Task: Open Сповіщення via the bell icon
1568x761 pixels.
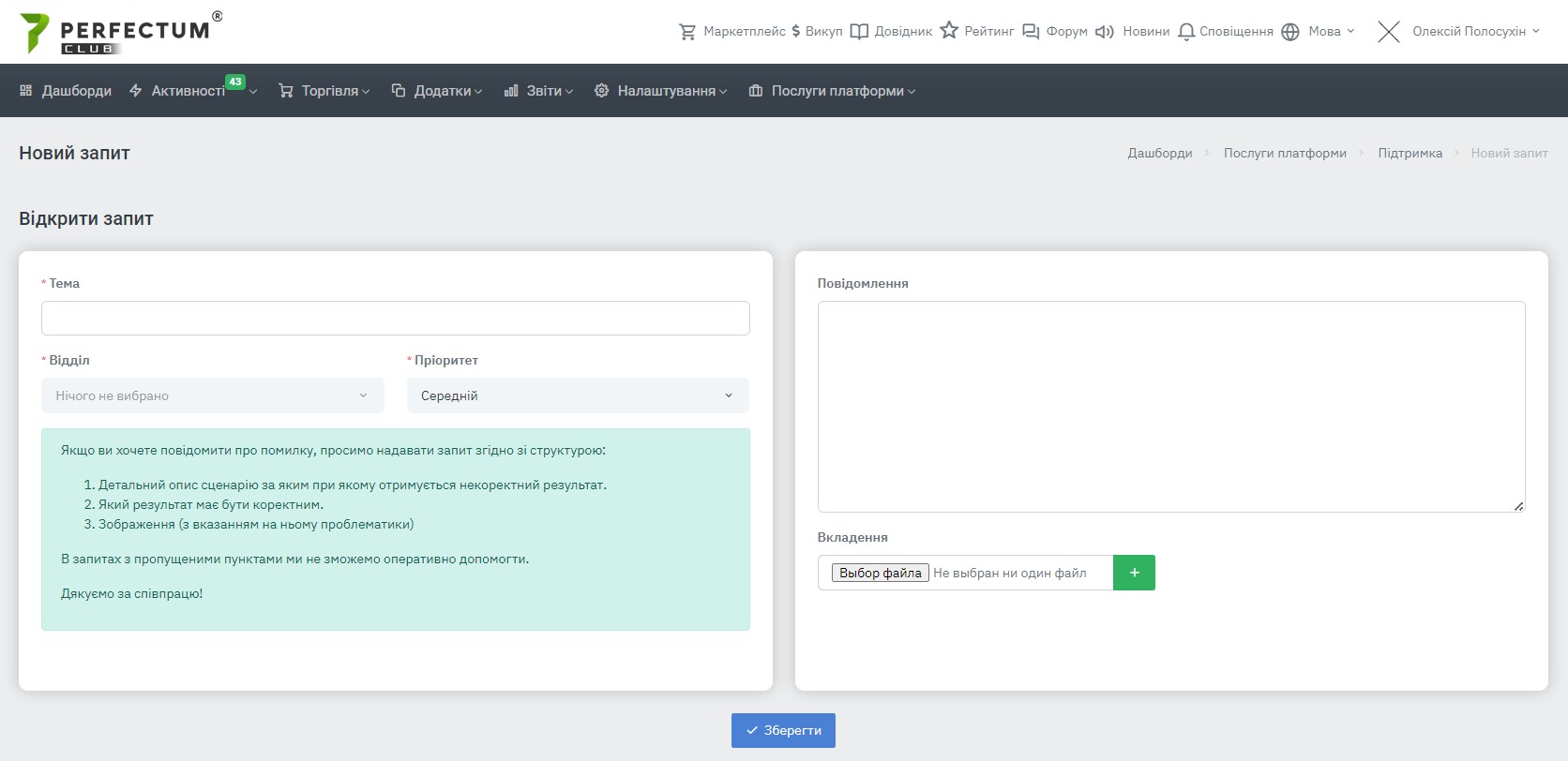Action: coord(1186,32)
